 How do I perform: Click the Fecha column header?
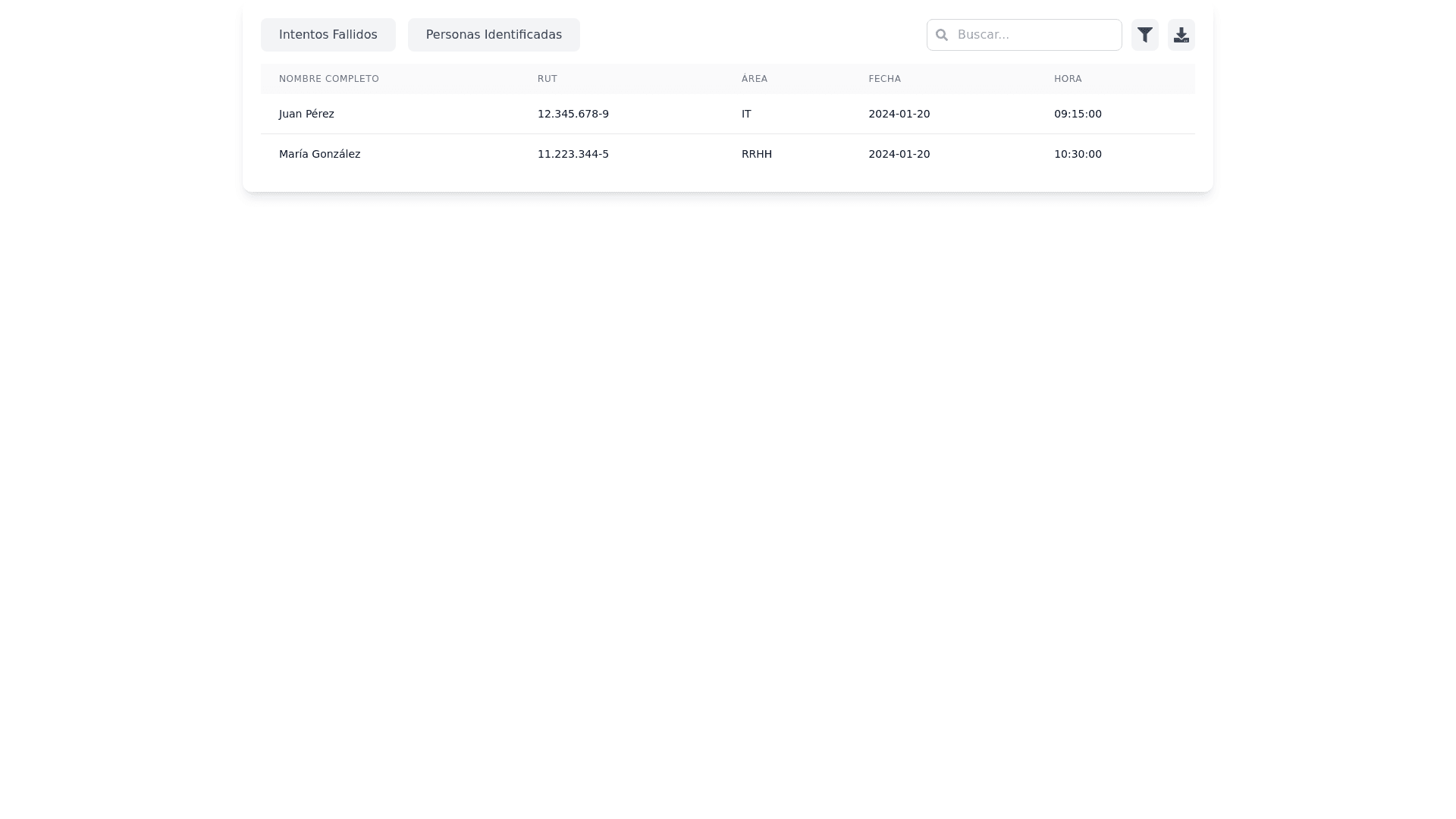[x=885, y=79]
